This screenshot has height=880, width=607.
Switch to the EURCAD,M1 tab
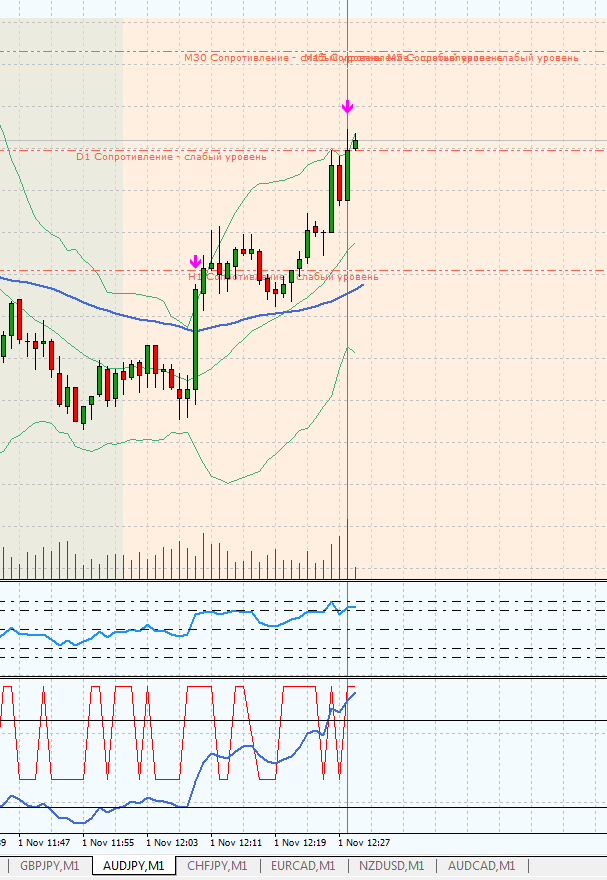302,866
